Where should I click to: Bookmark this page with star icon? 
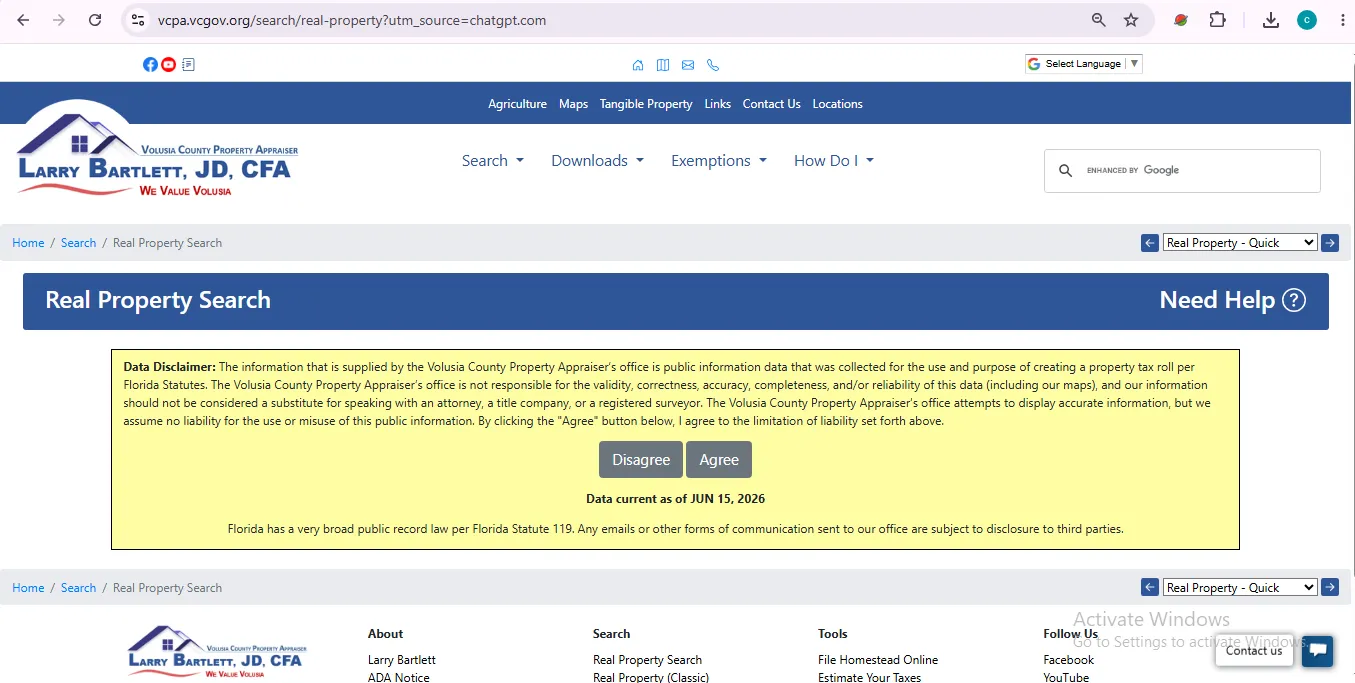1131,20
